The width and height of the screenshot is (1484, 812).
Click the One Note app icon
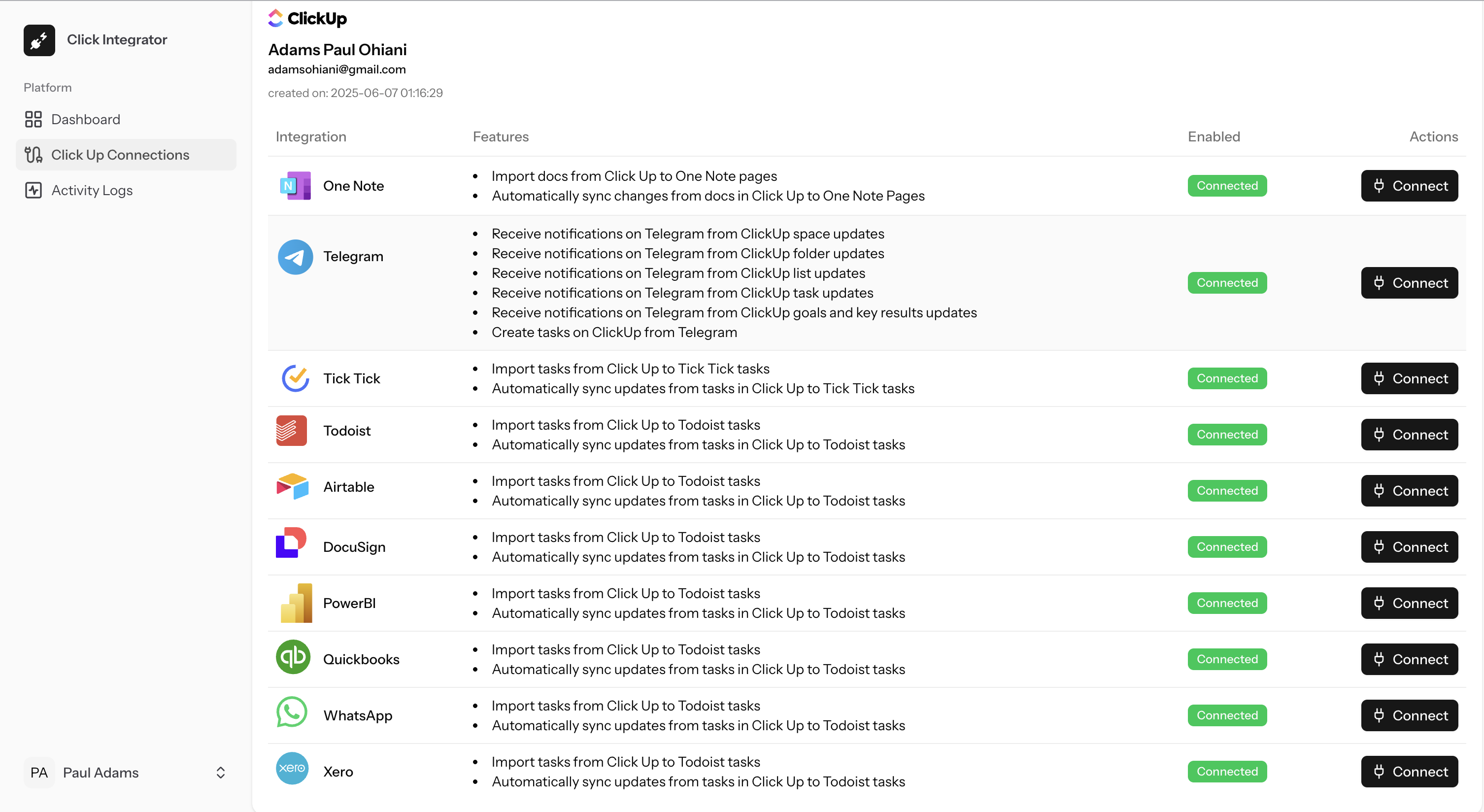pos(295,186)
